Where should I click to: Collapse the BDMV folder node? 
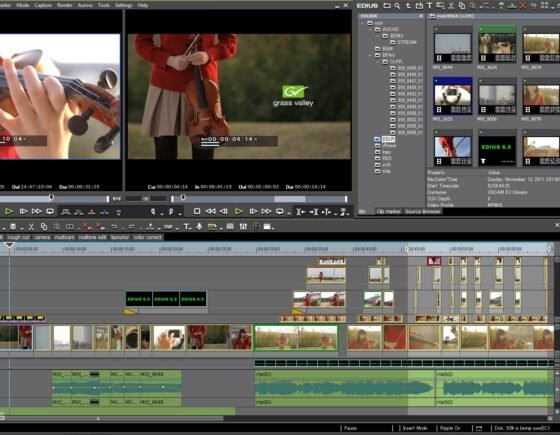pyautogui.click(x=378, y=36)
